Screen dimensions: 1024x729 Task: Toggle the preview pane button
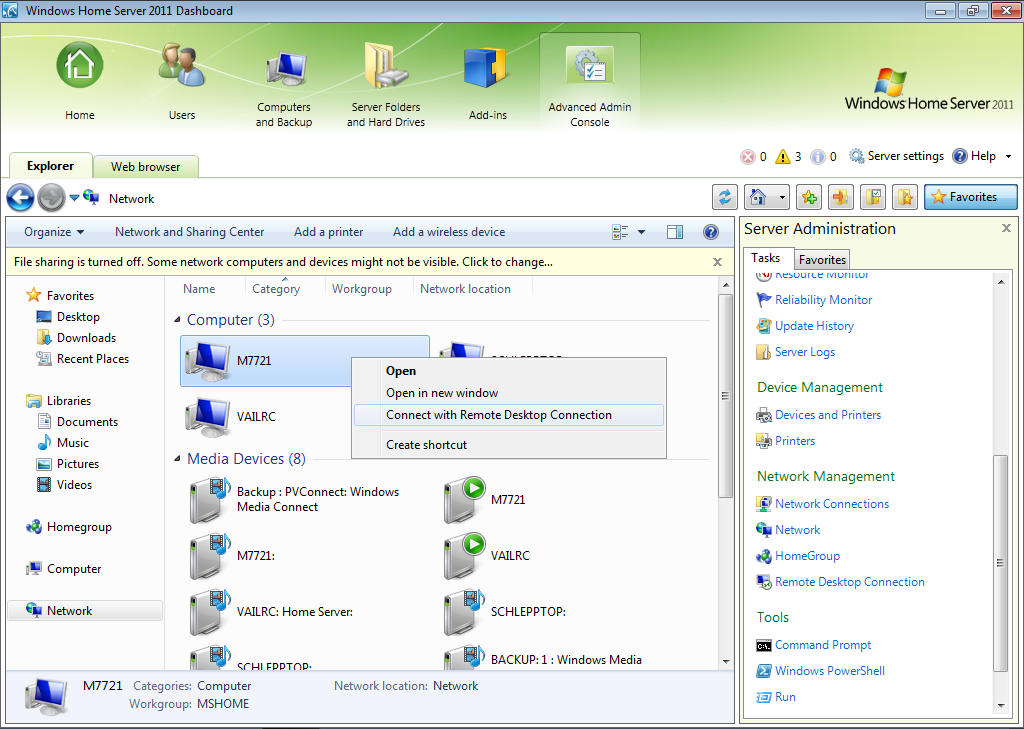coord(675,232)
